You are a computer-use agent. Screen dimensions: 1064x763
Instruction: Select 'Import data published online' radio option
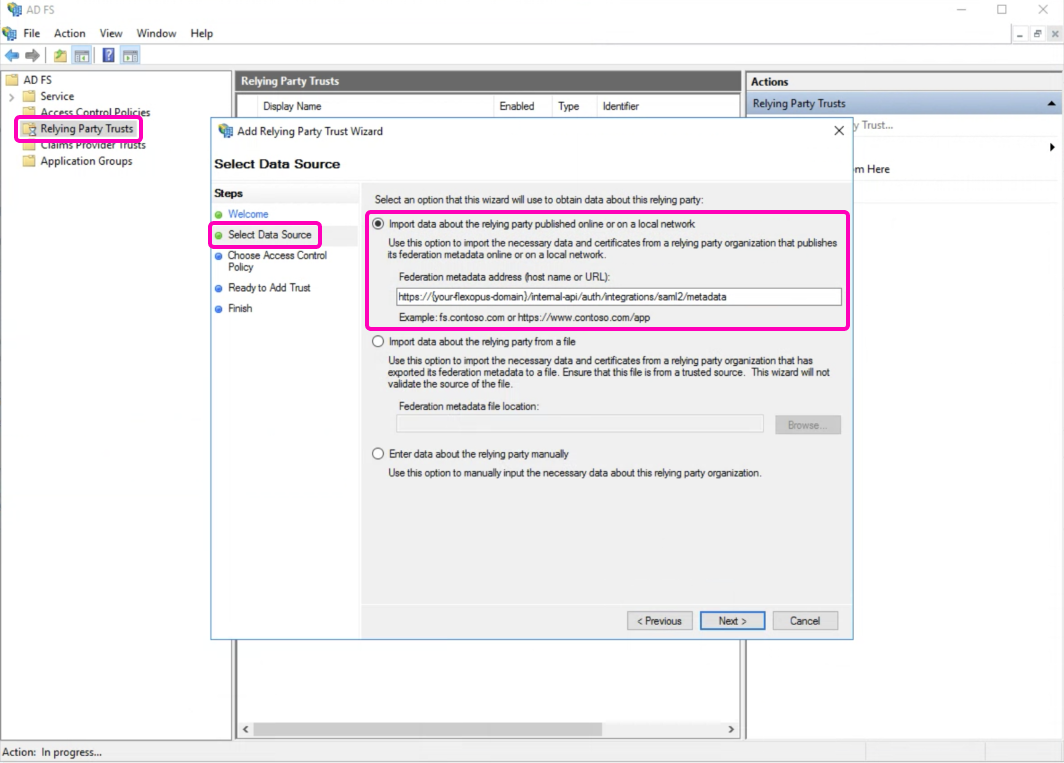(378, 224)
